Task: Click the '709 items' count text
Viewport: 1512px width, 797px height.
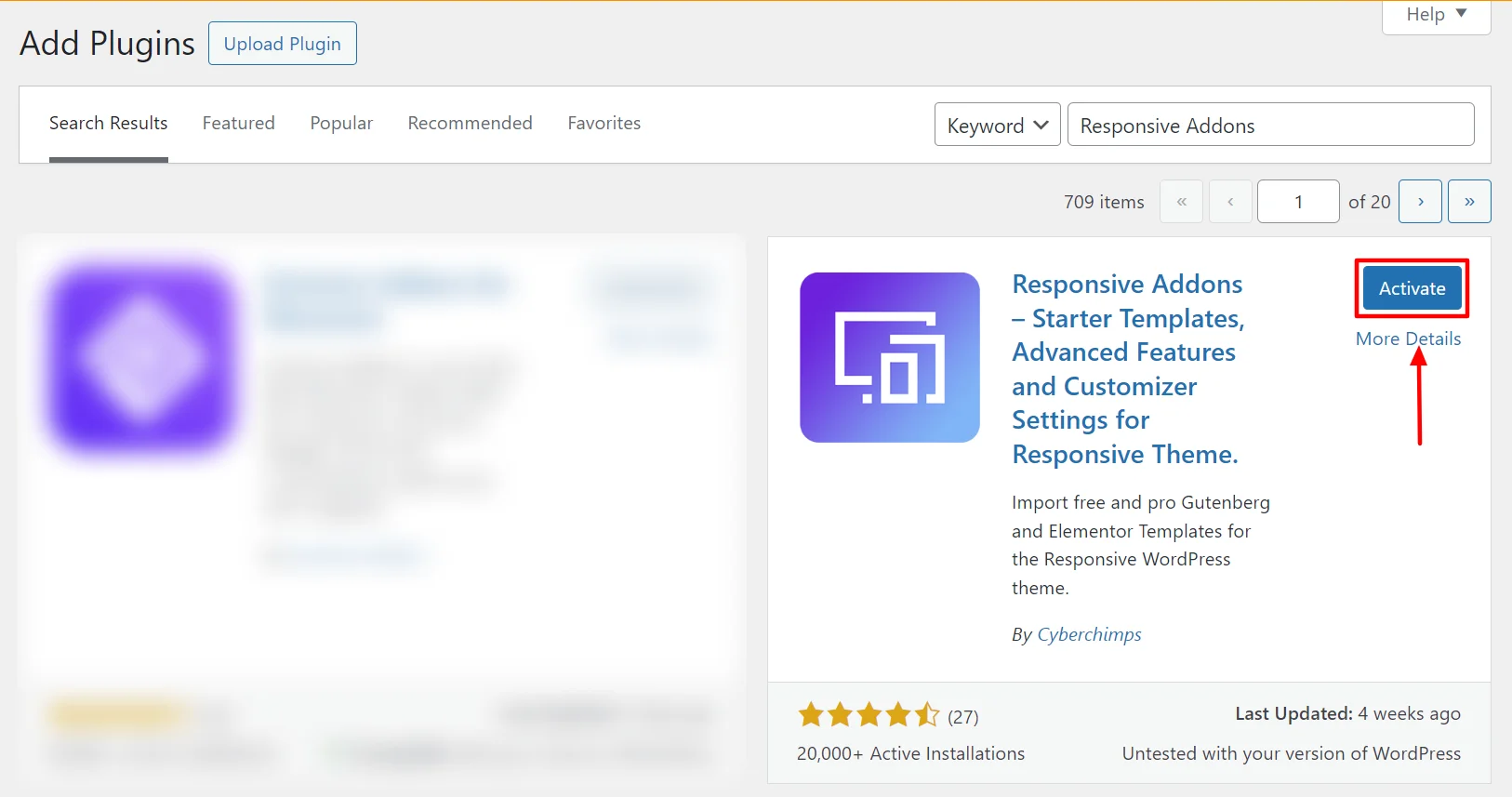Action: (1104, 202)
